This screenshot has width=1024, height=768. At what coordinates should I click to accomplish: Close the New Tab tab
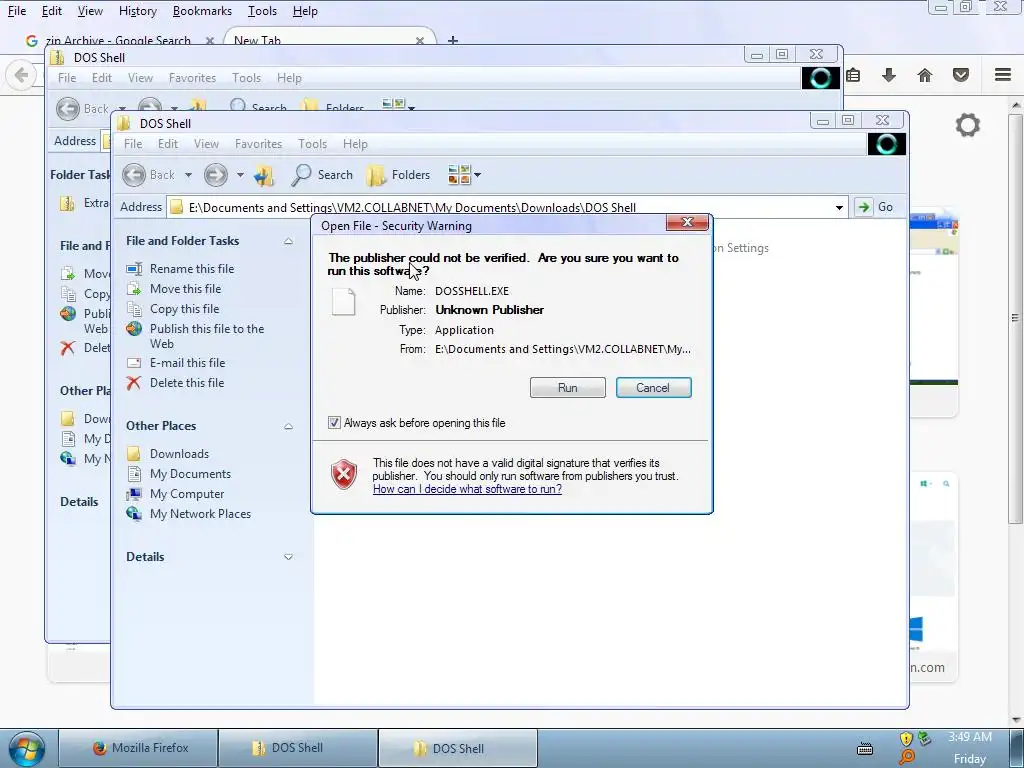pos(420,40)
